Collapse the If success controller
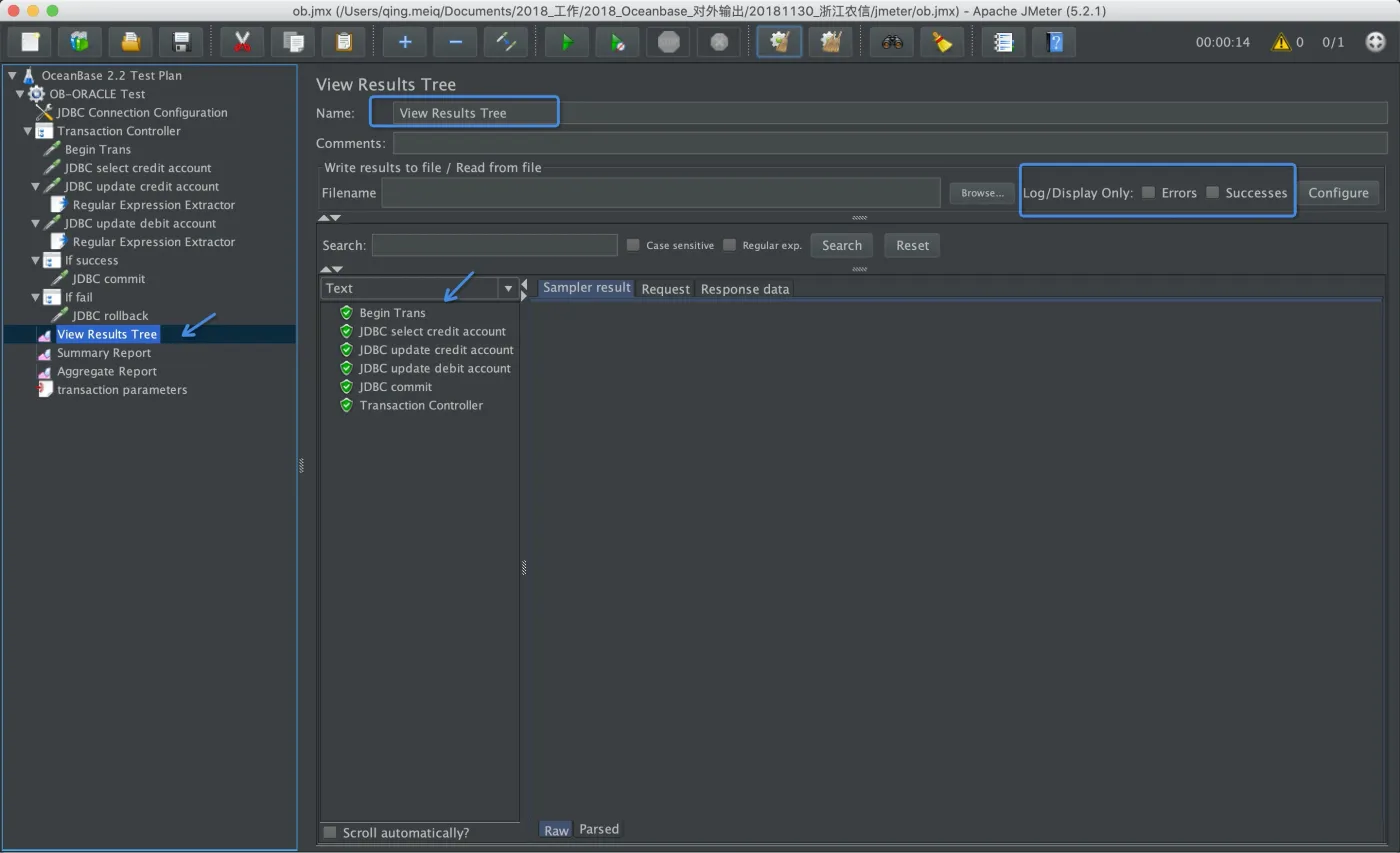This screenshot has width=1400, height=853. 36,260
